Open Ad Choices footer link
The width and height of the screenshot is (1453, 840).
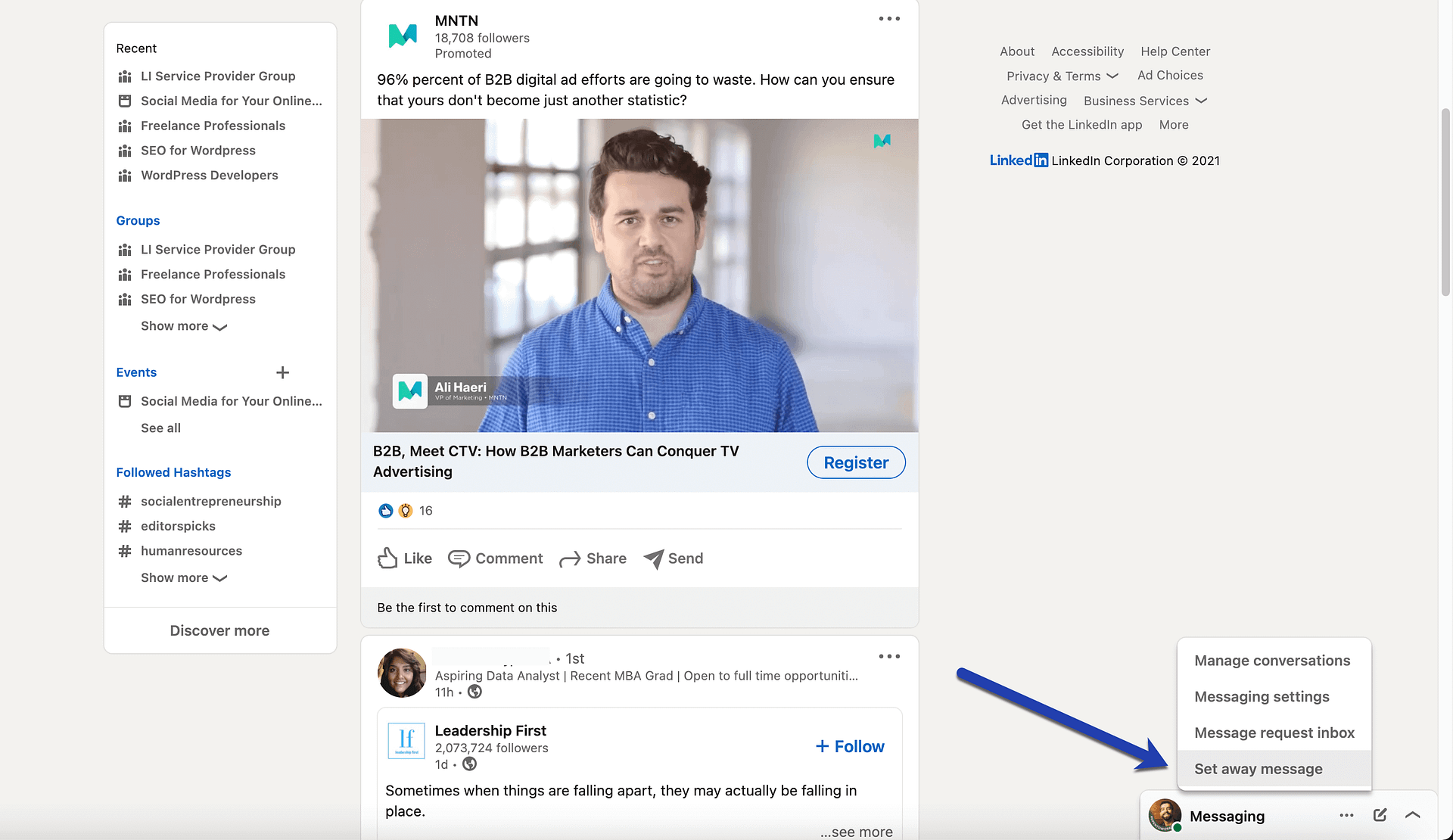(x=1170, y=76)
